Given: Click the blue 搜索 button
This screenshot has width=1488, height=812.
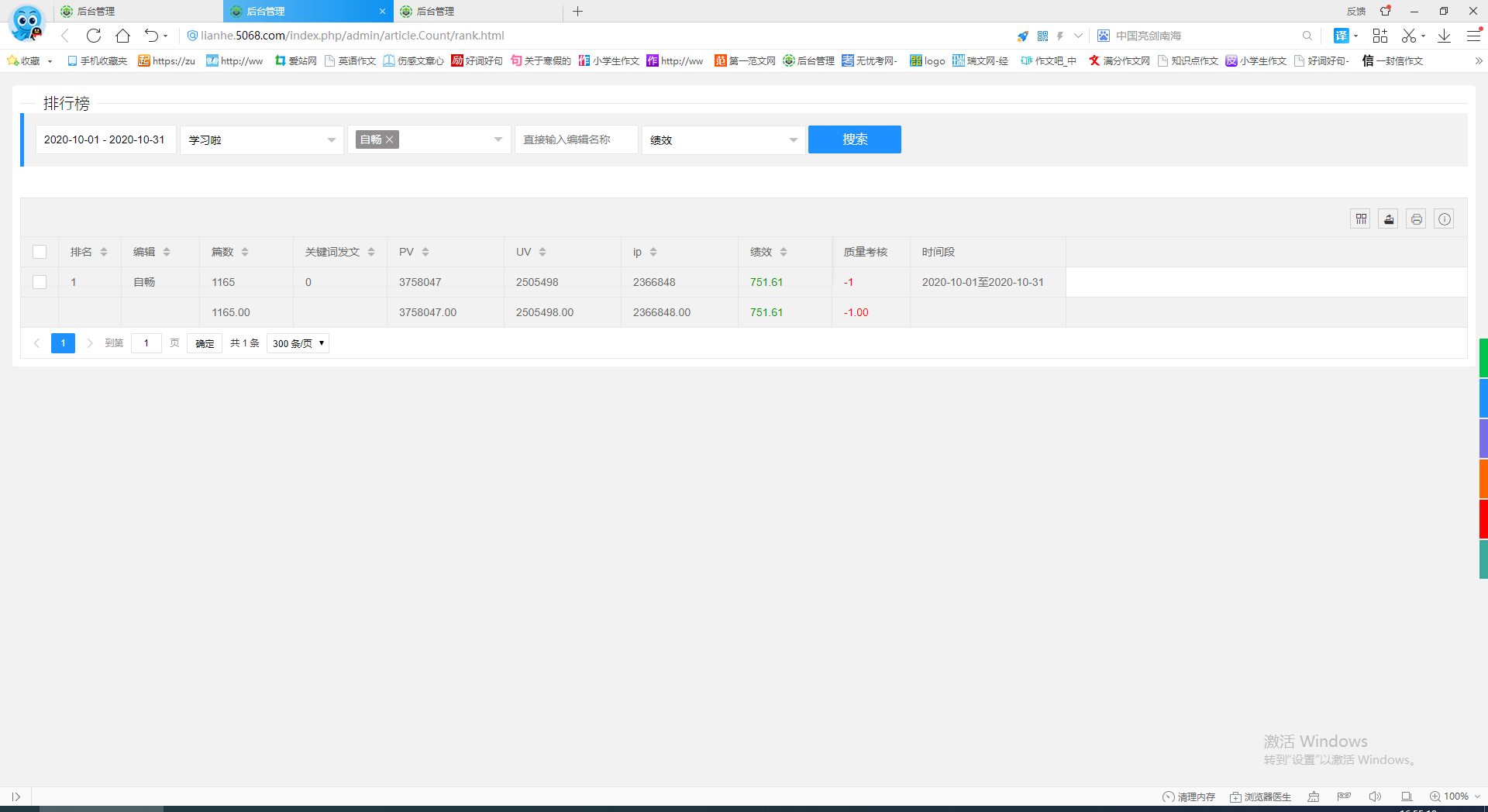Looking at the screenshot, I should (x=854, y=139).
